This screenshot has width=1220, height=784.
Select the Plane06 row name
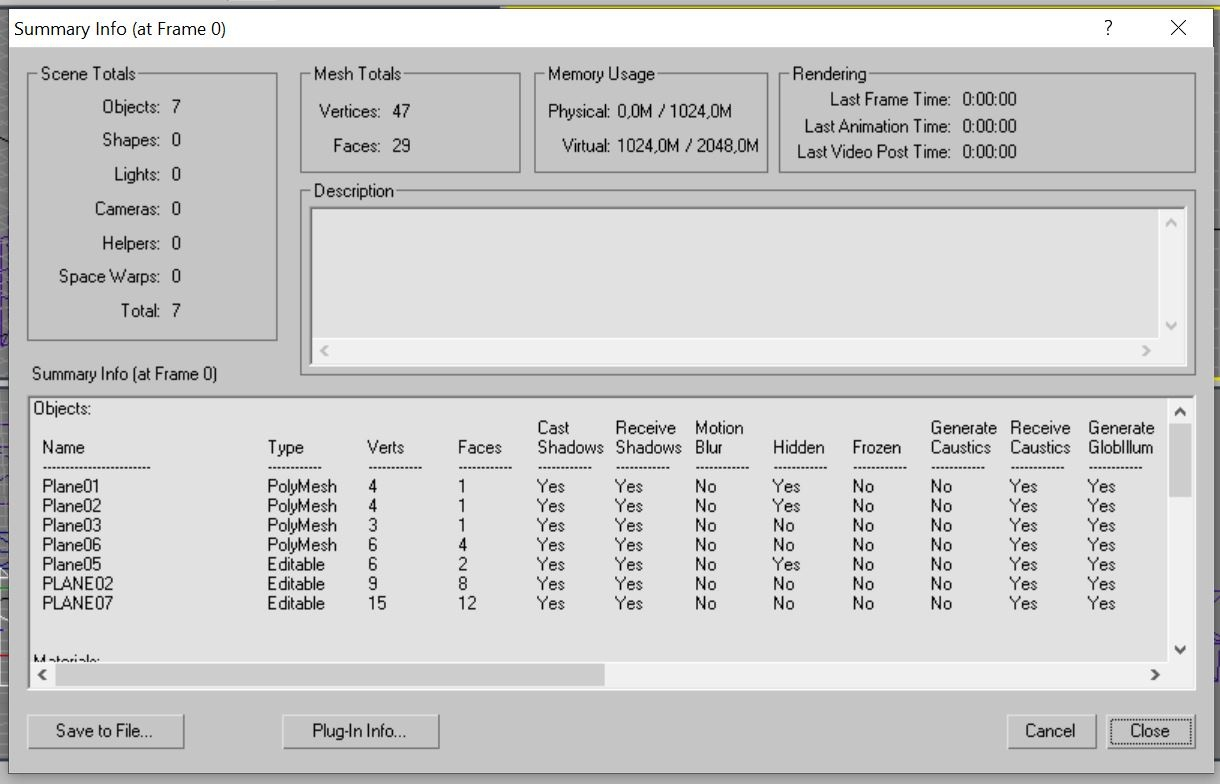[x=71, y=545]
